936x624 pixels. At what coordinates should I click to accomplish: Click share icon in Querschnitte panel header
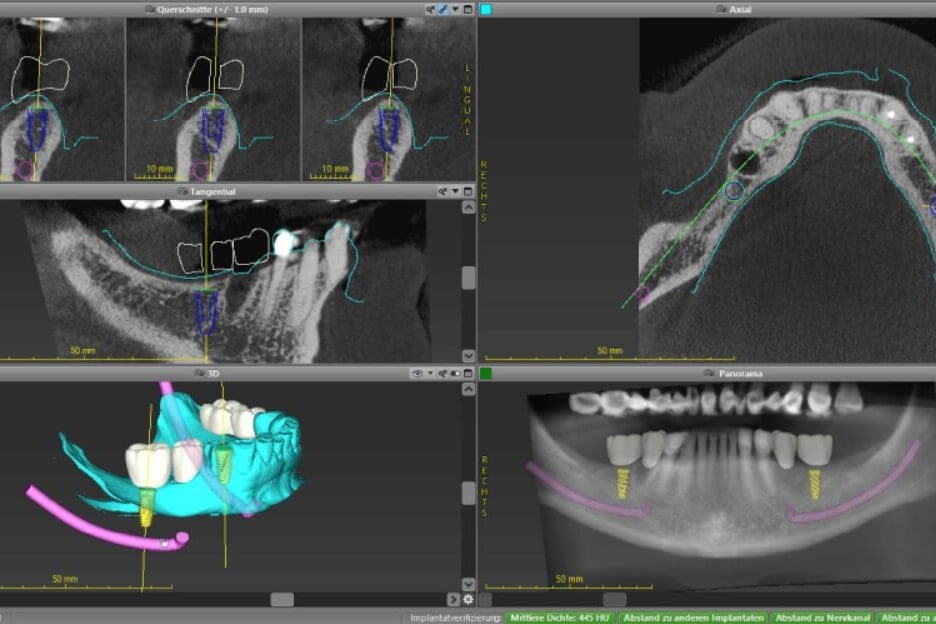(430, 9)
